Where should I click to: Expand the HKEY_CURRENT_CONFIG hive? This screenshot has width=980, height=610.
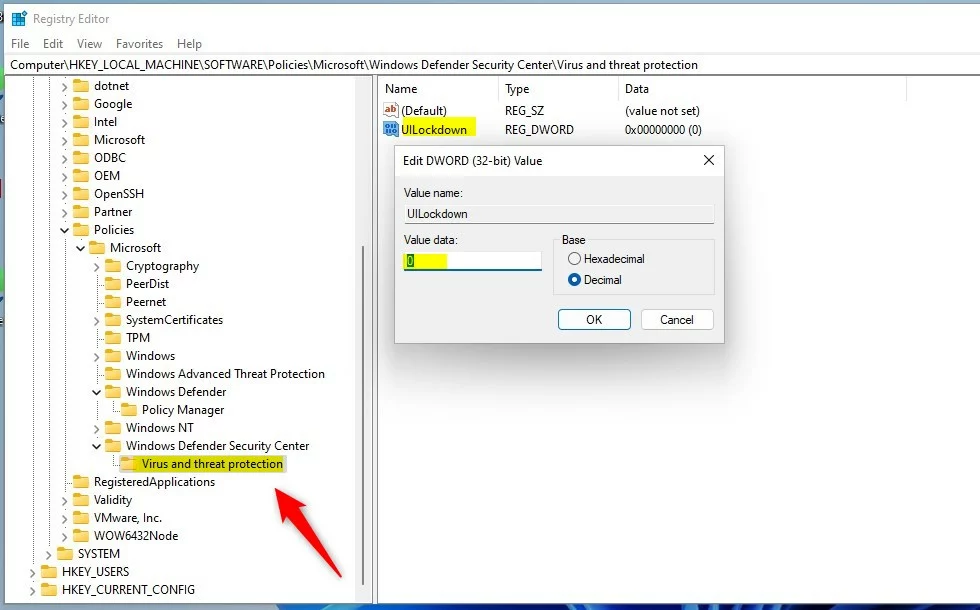click(x=32, y=590)
